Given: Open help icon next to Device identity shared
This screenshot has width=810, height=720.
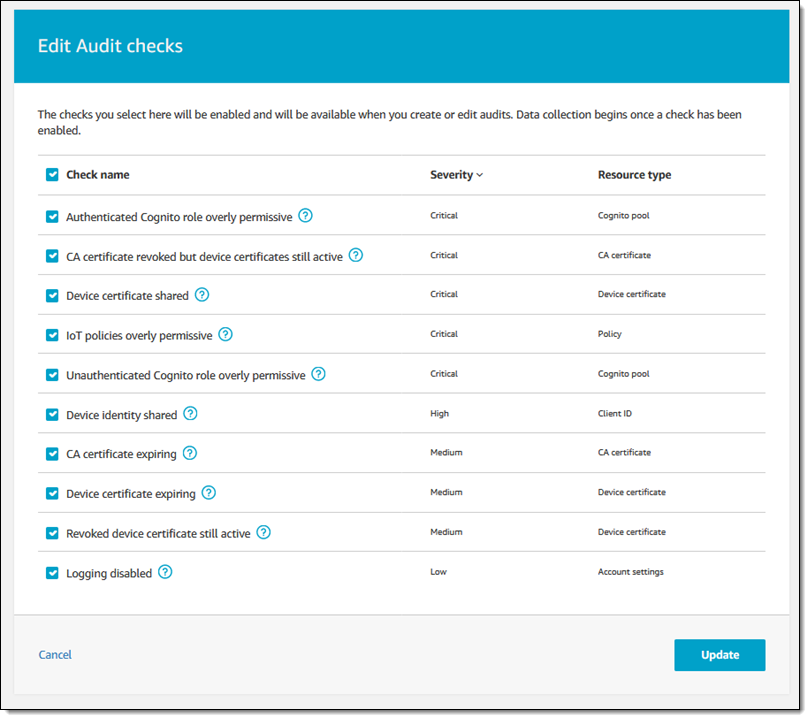Looking at the screenshot, I should click(x=190, y=413).
